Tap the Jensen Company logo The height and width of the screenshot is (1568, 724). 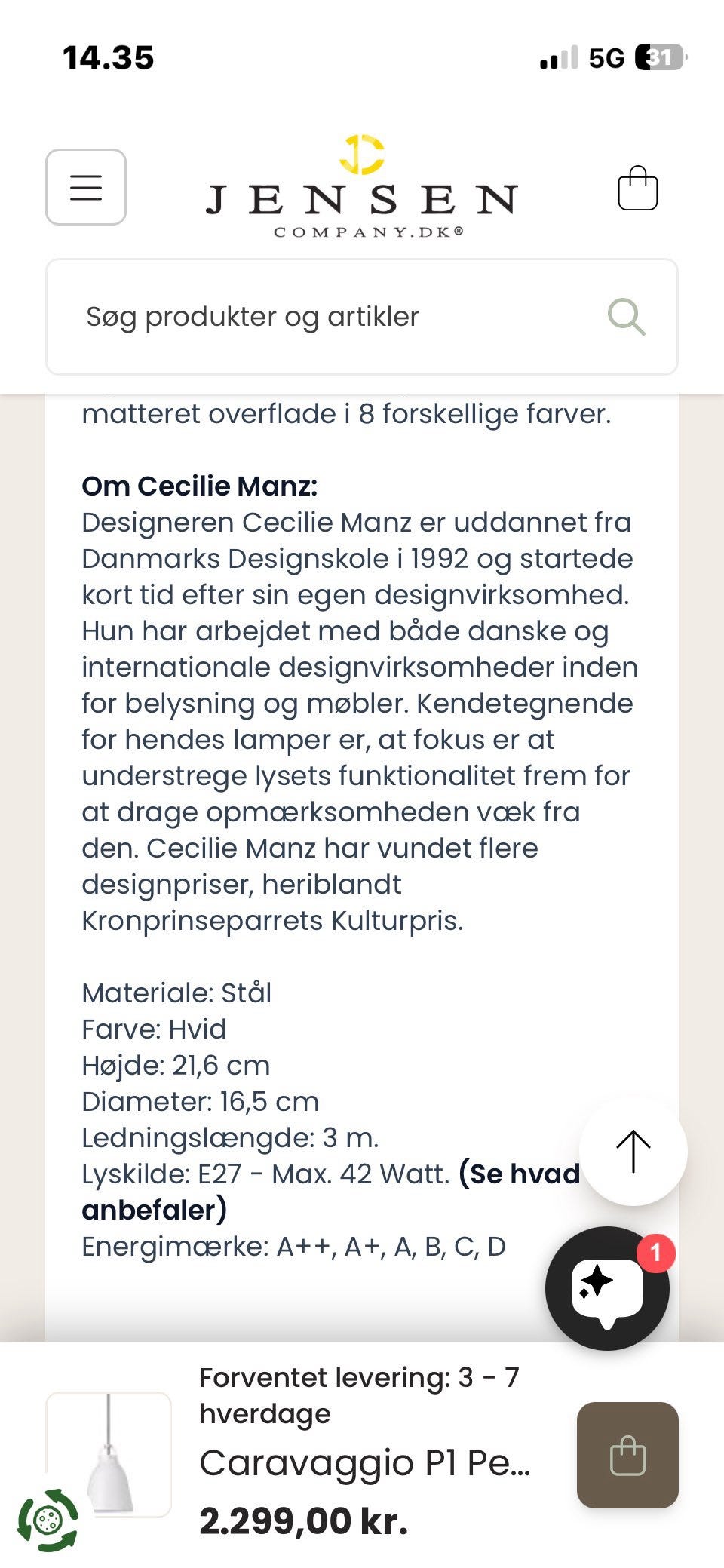coord(361,187)
